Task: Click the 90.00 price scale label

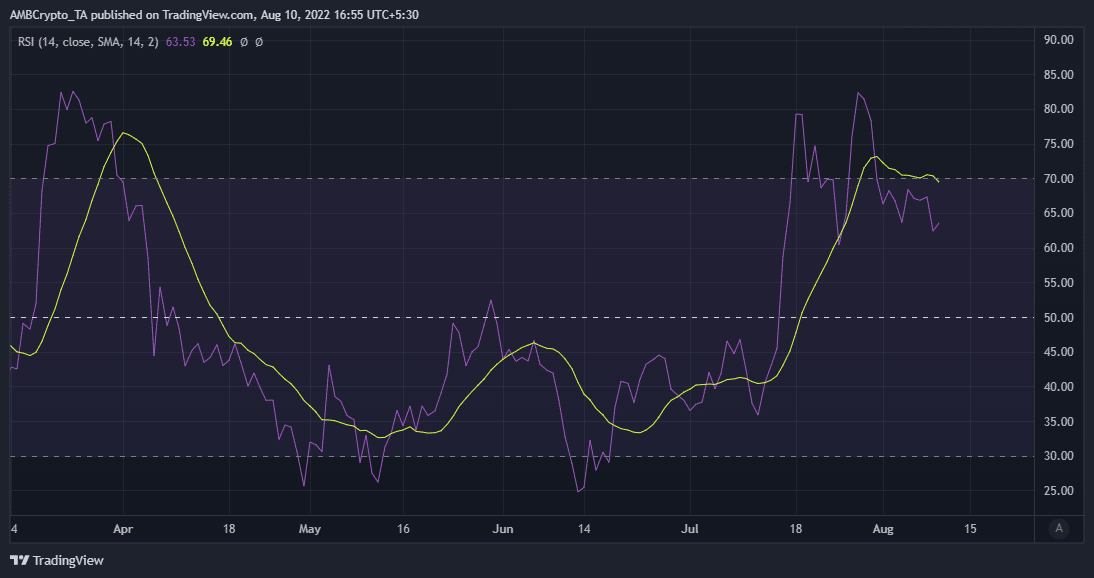Action: (x=1058, y=40)
